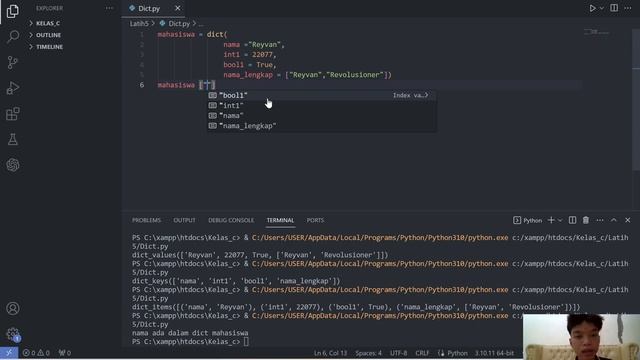Switch to the DEBUG CONSOLE tab

(231, 220)
